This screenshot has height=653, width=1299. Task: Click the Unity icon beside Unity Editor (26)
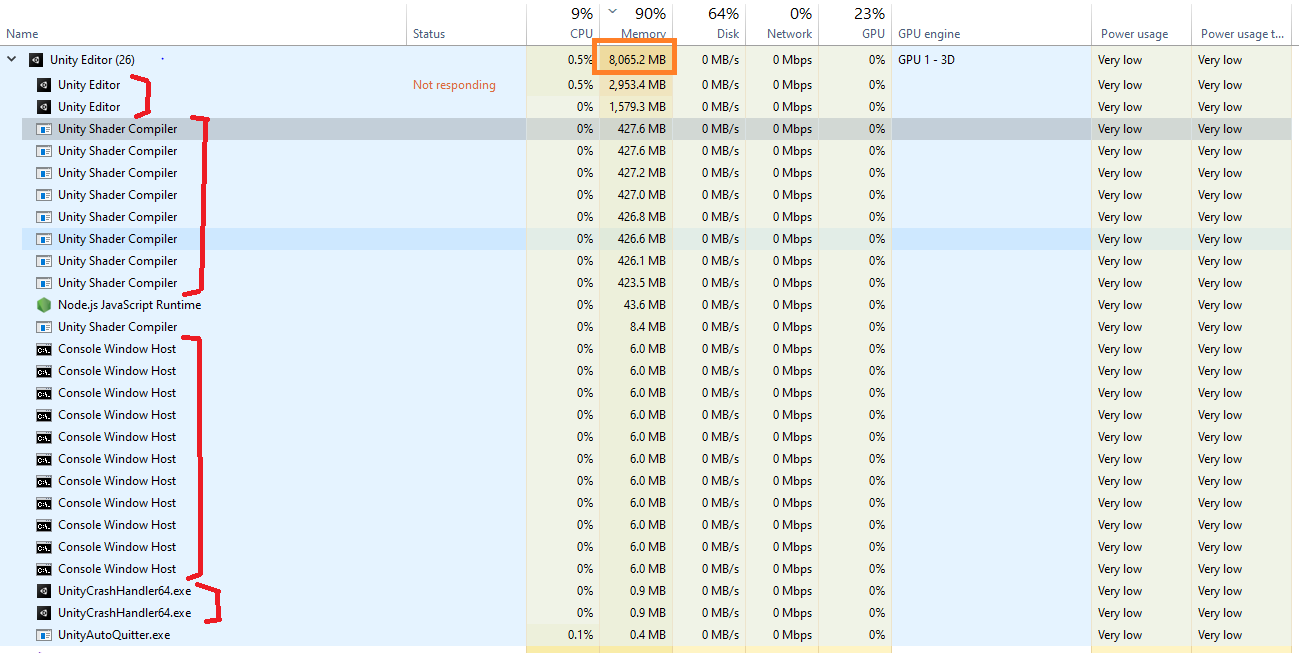(x=36, y=60)
